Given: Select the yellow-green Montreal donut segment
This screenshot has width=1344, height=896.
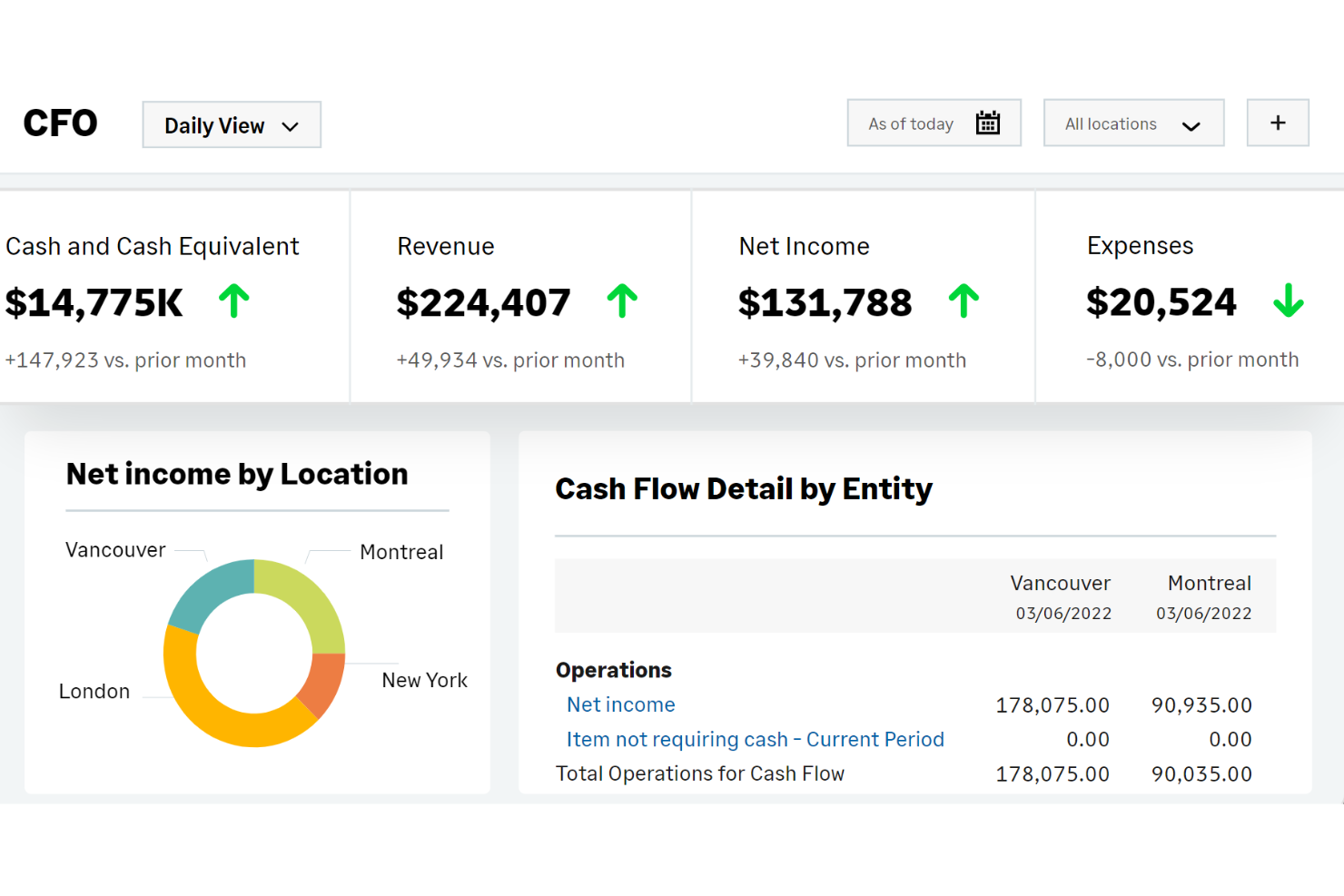Looking at the screenshot, I should (303, 597).
